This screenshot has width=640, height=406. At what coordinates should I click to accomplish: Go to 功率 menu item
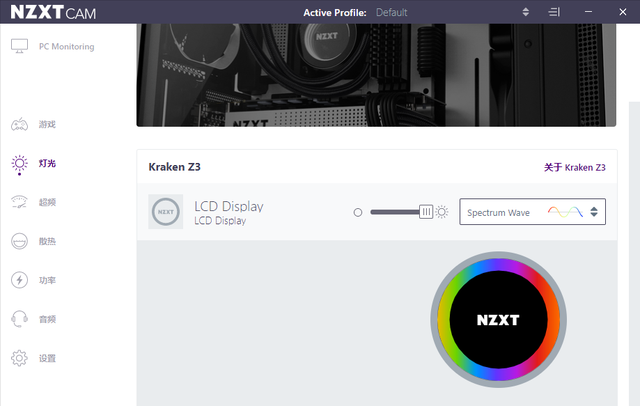pos(47,280)
